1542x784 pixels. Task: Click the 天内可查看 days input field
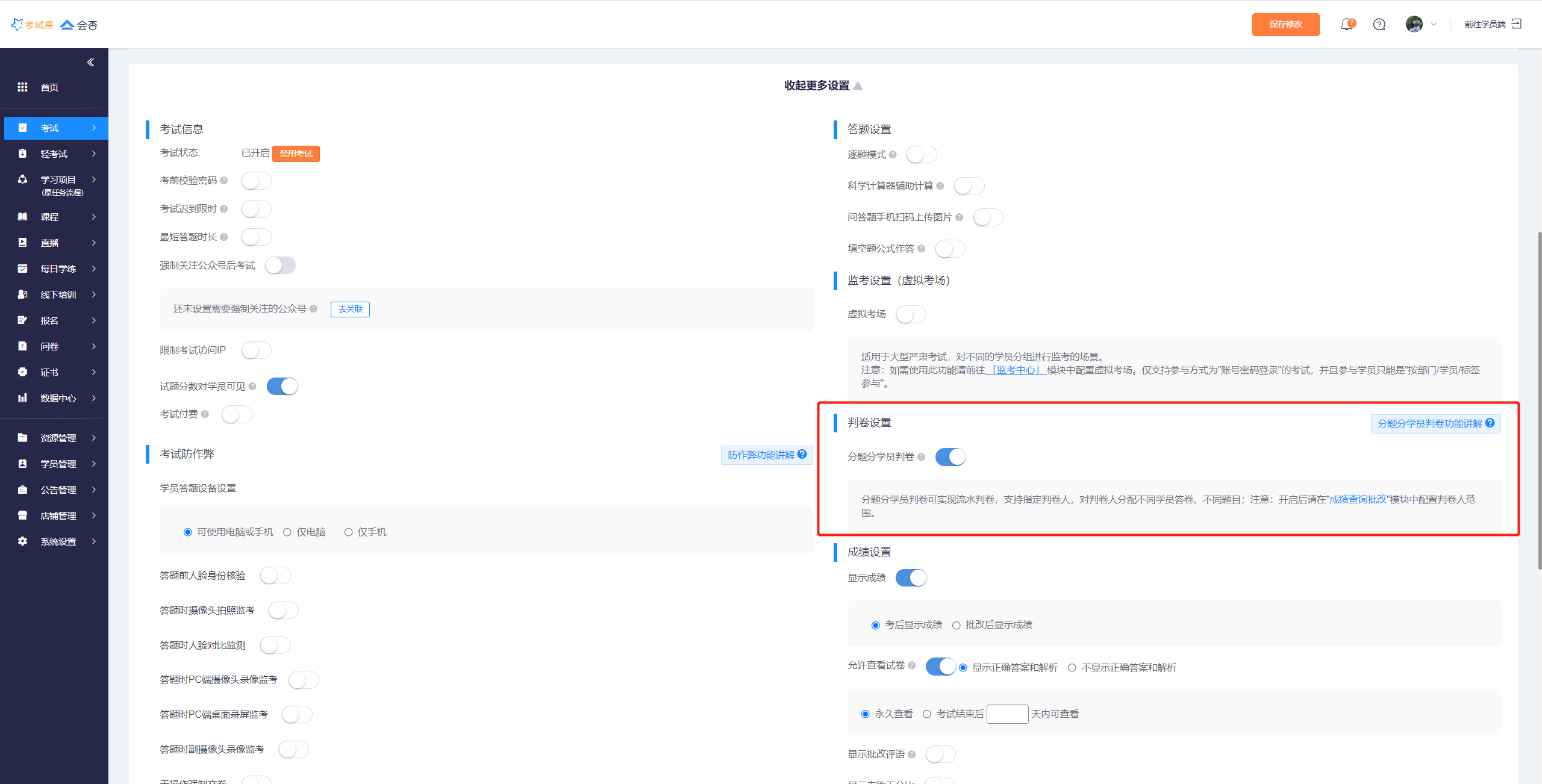pos(1007,714)
